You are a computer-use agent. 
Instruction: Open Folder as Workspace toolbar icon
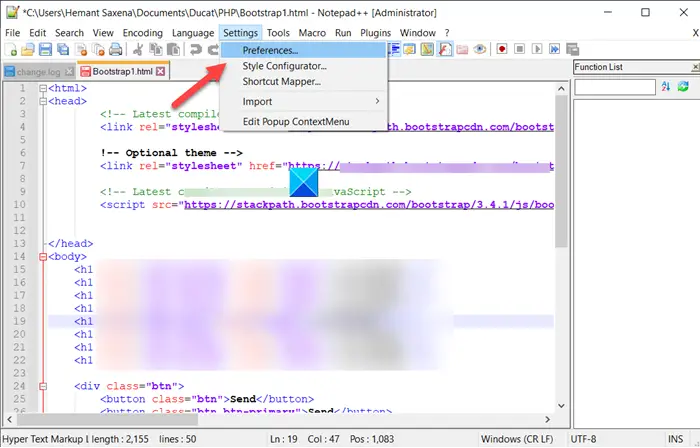tap(462, 49)
